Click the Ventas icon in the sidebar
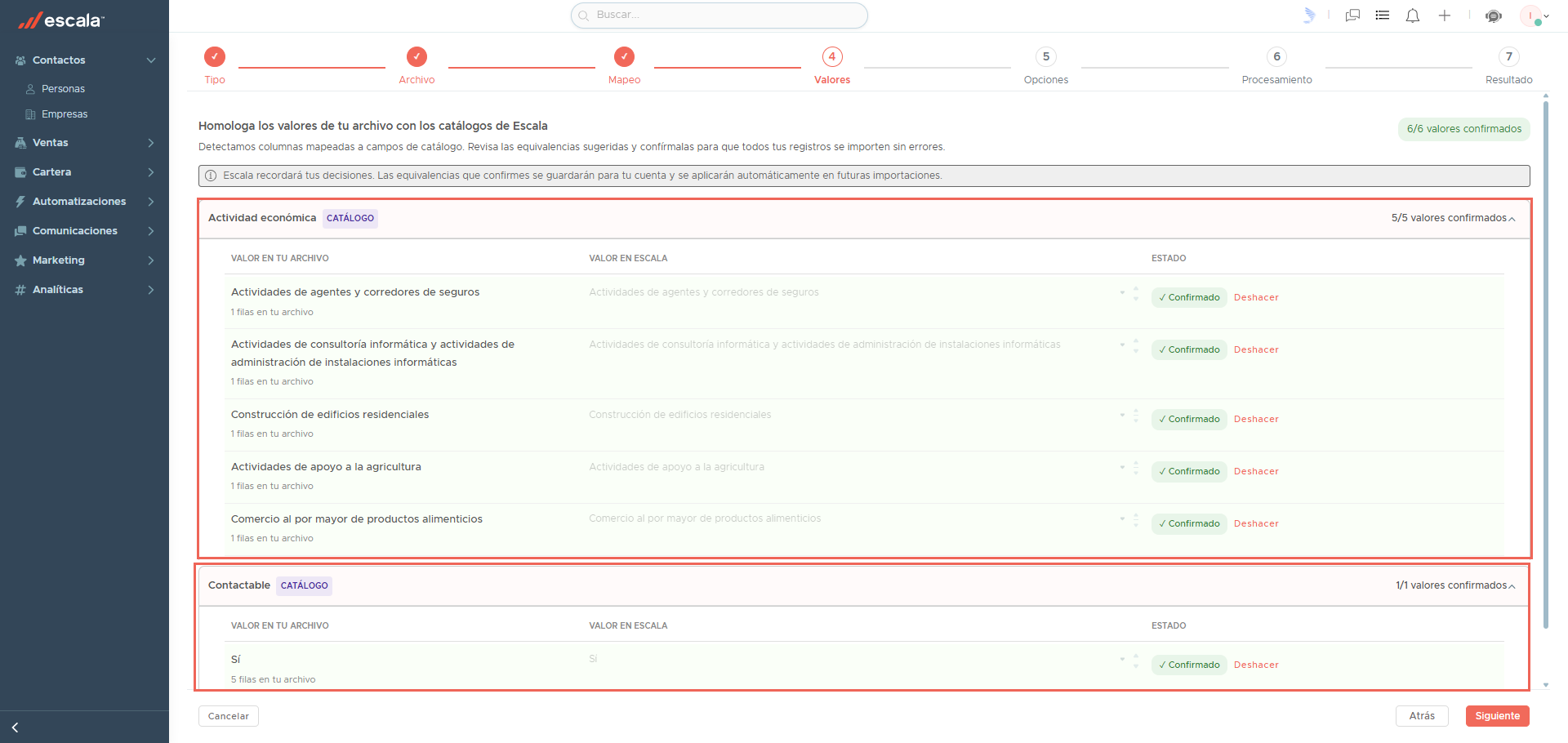The width and height of the screenshot is (1568, 743). click(20, 143)
